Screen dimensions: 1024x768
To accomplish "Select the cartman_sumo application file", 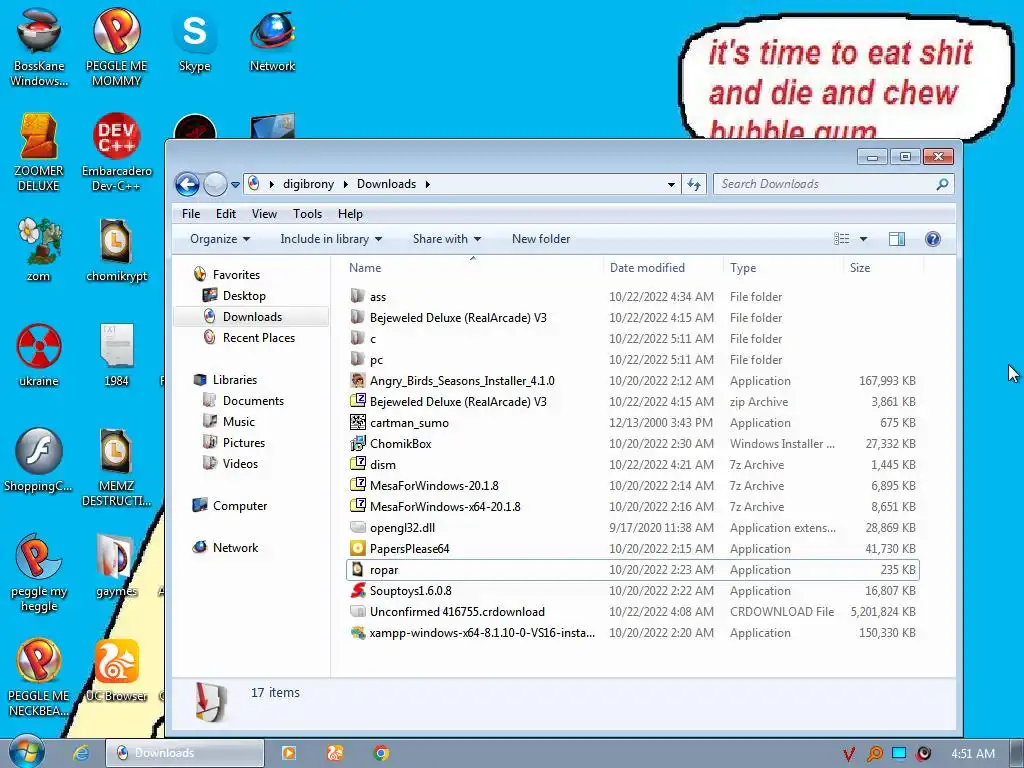I will (632, 423).
